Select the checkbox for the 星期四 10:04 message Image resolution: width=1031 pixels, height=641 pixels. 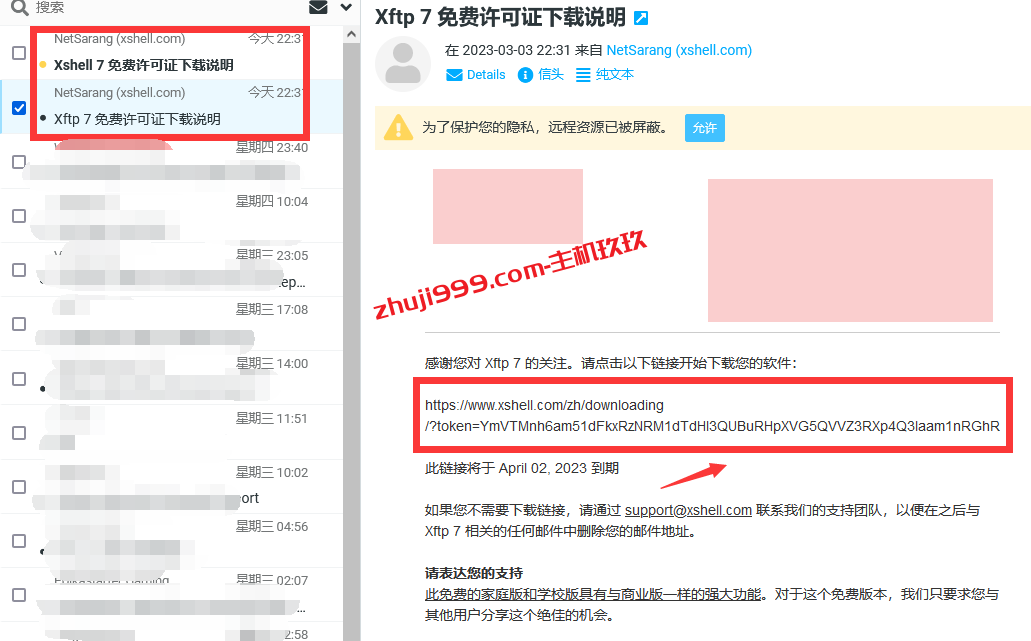19,216
